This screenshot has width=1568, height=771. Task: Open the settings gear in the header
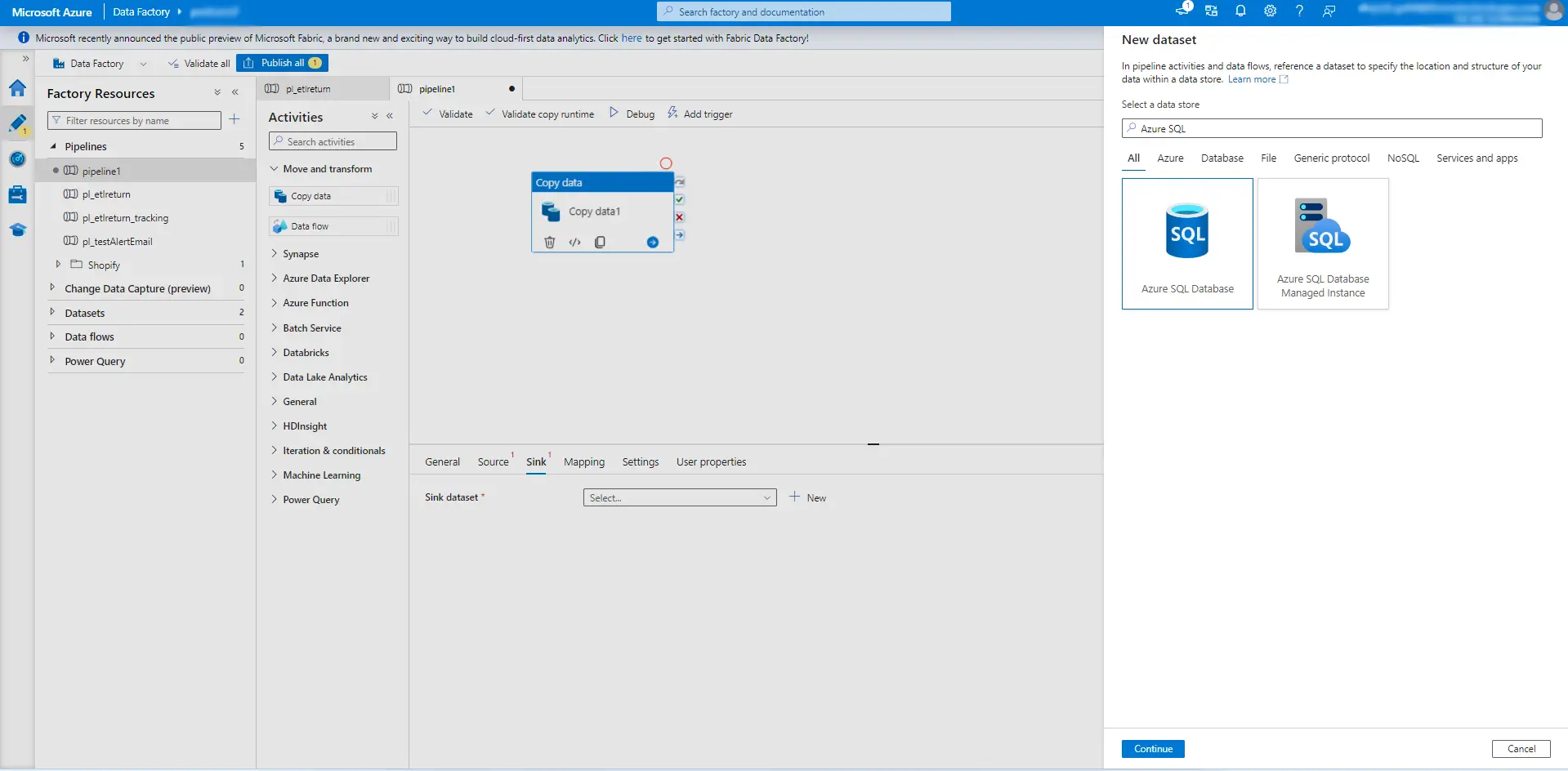[1270, 11]
